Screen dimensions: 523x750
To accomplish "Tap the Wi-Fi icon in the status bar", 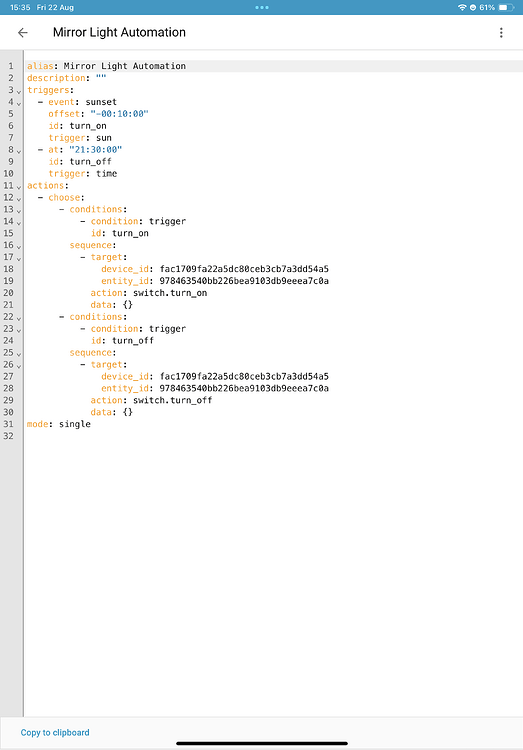I will click(x=462, y=7).
